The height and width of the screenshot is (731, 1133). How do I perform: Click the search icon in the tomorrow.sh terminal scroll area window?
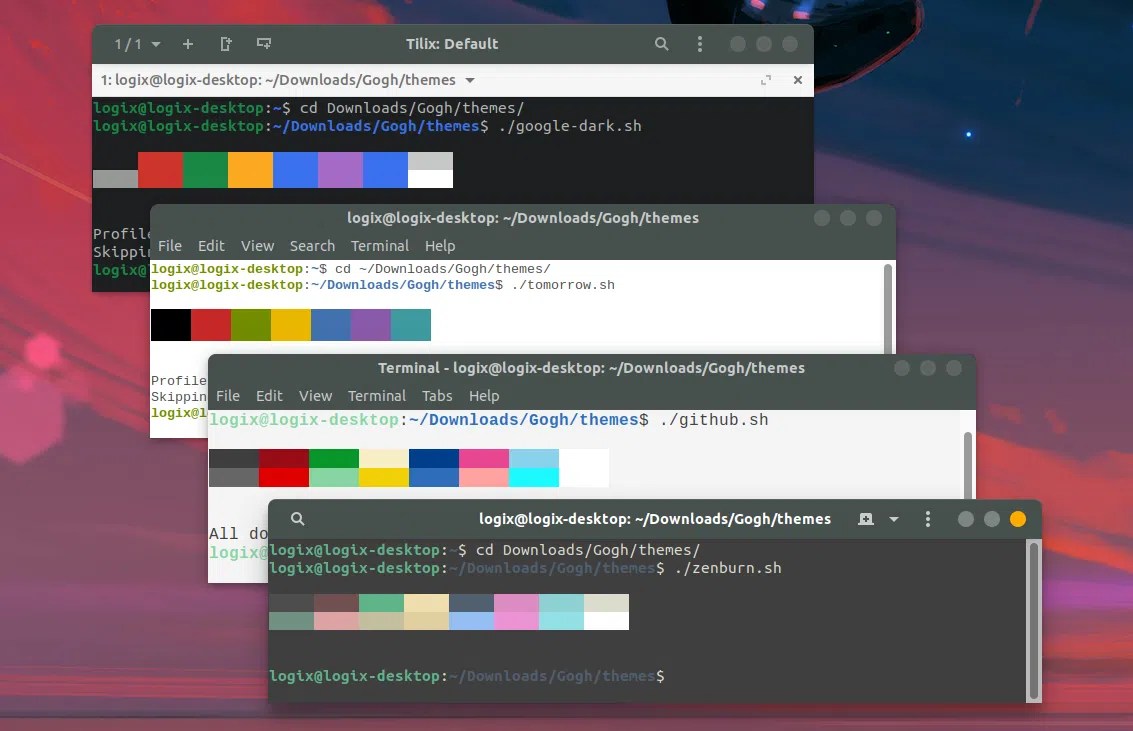click(312, 246)
